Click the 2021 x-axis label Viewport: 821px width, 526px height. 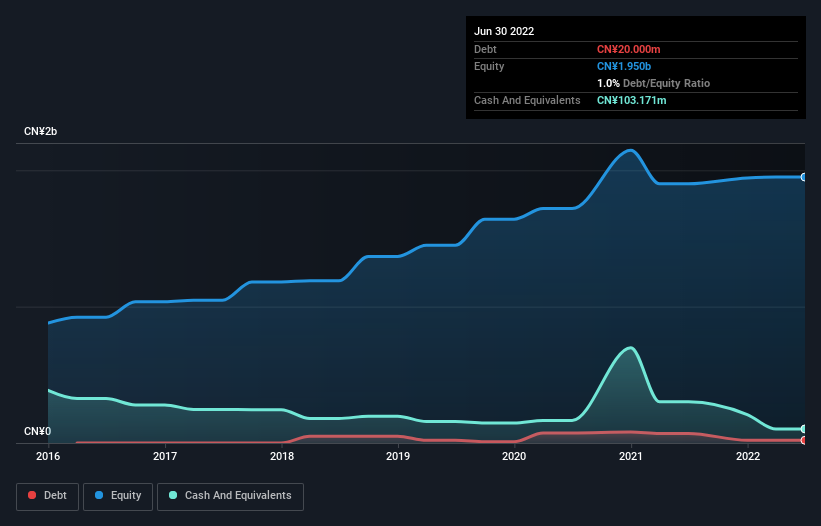(631, 456)
